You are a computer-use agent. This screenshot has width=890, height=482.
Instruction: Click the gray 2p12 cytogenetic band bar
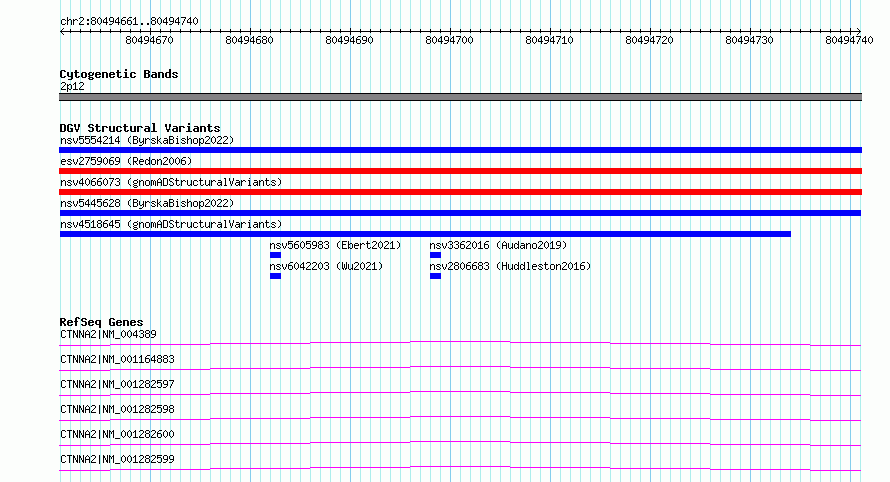460,97
